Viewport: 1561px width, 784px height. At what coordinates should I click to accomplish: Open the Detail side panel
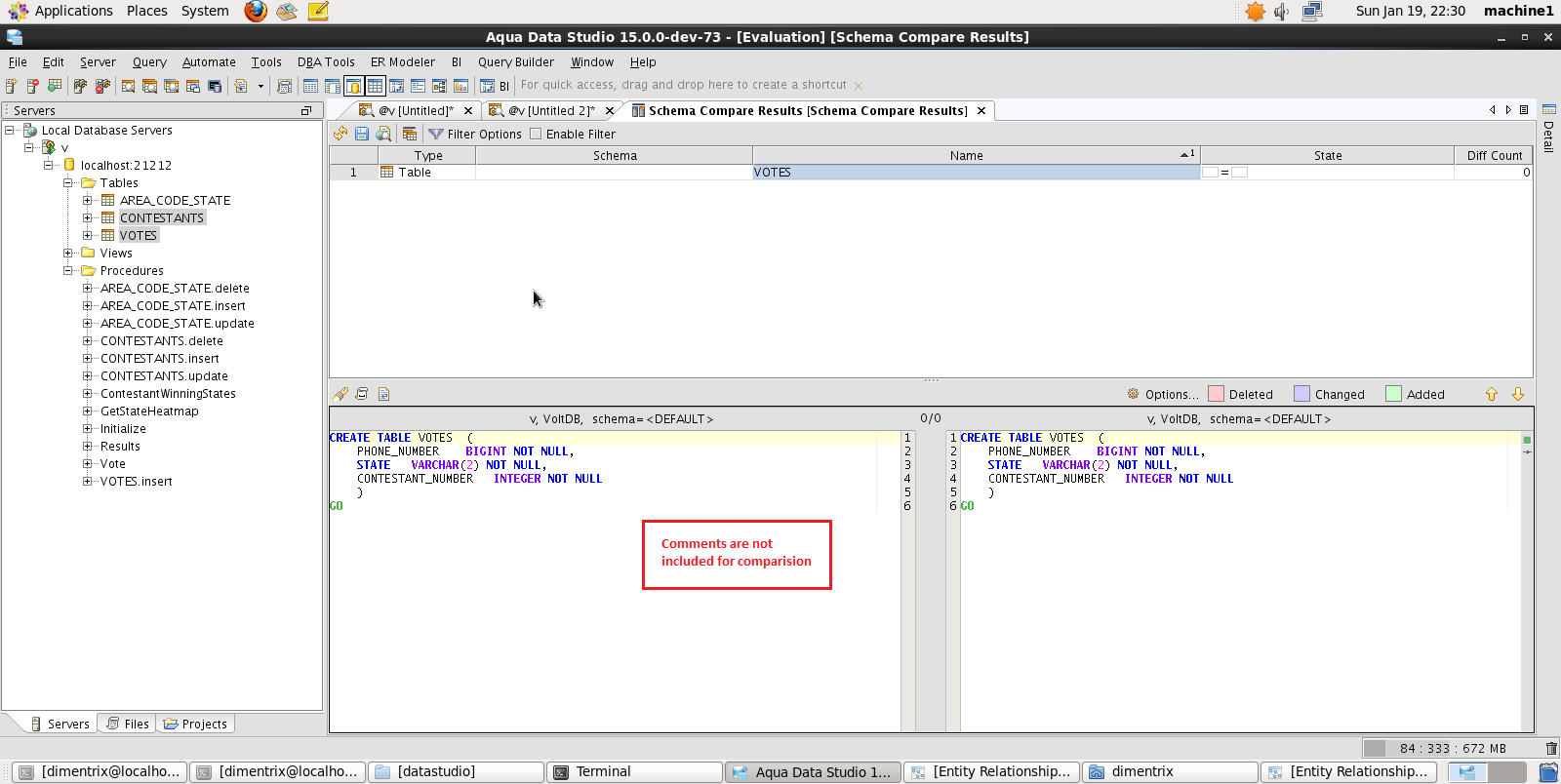pos(1548,129)
